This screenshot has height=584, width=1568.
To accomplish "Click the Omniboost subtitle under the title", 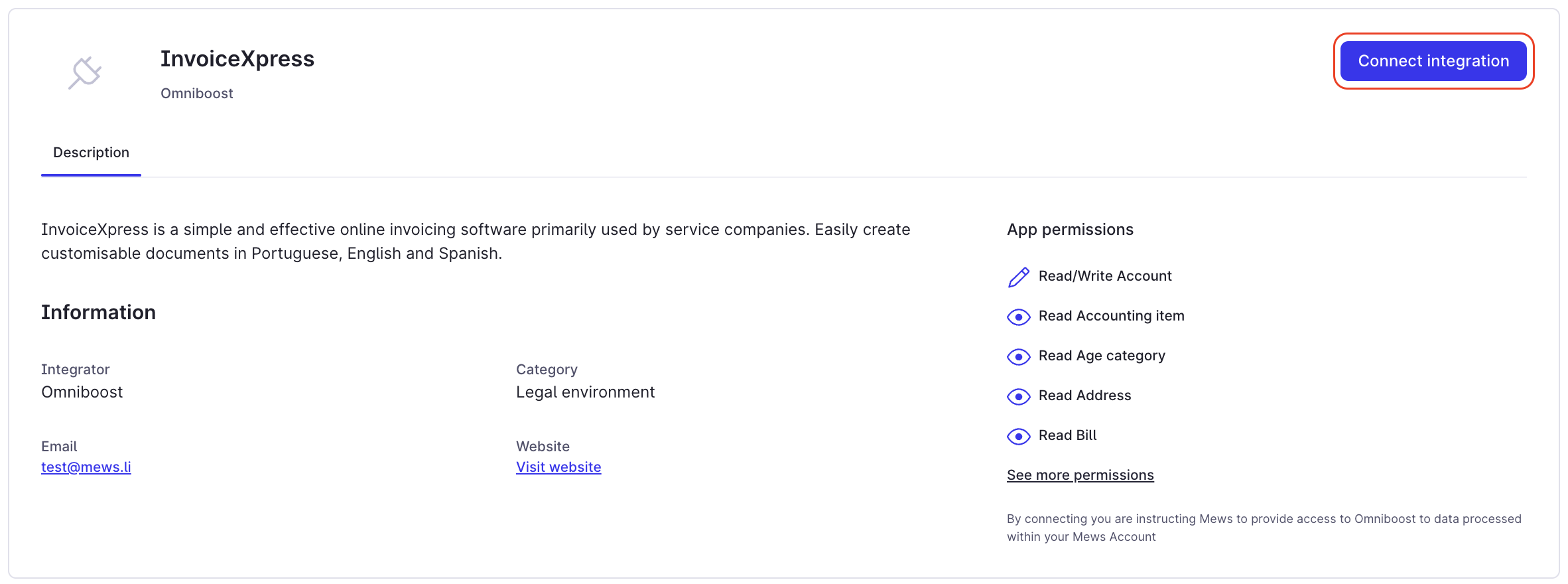I will [197, 94].
